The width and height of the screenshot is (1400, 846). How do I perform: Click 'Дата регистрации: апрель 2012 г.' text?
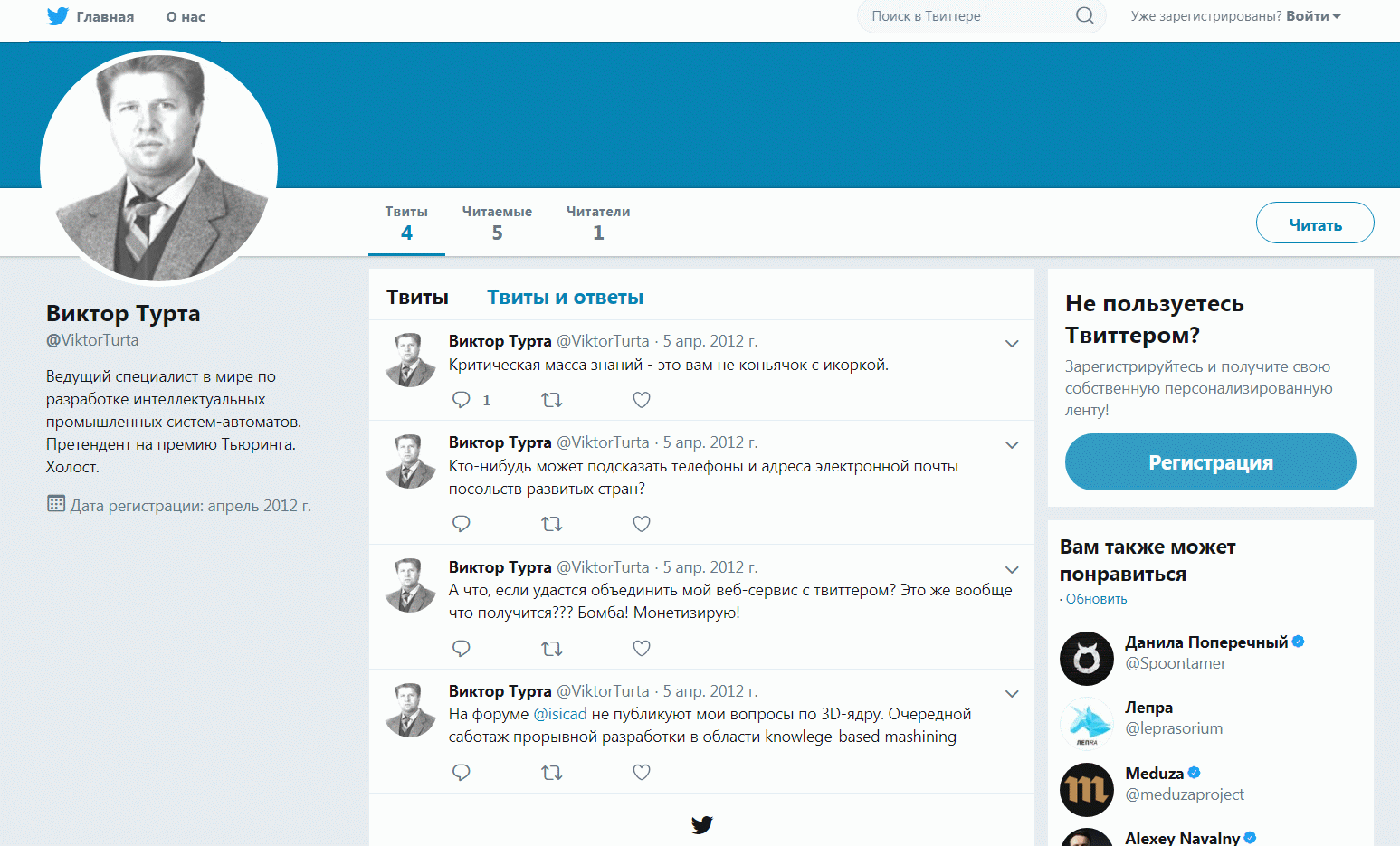click(x=191, y=506)
